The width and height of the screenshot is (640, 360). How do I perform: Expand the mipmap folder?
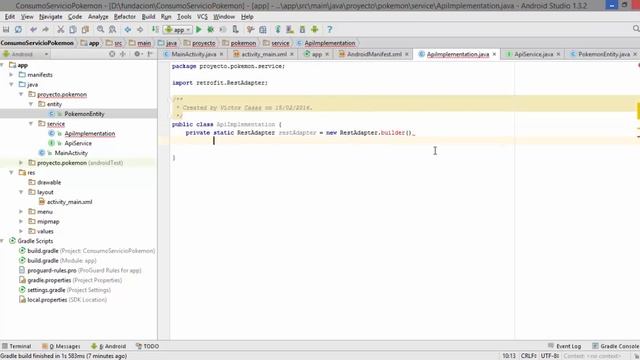[x=21, y=222]
